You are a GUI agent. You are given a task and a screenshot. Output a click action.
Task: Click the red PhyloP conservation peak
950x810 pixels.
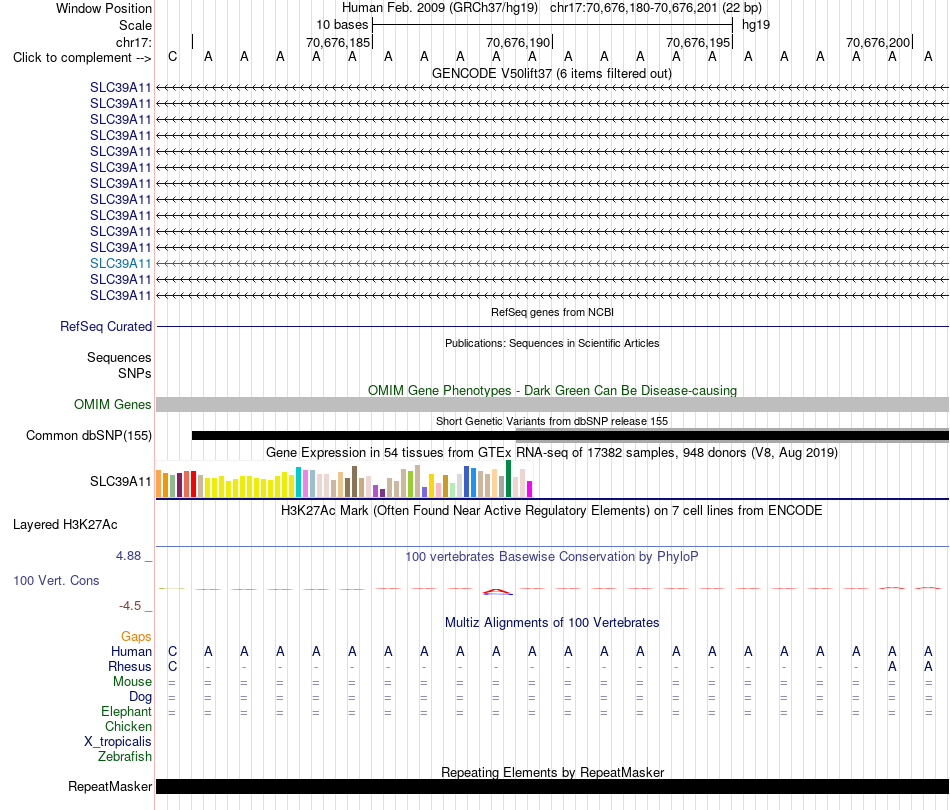(x=497, y=591)
